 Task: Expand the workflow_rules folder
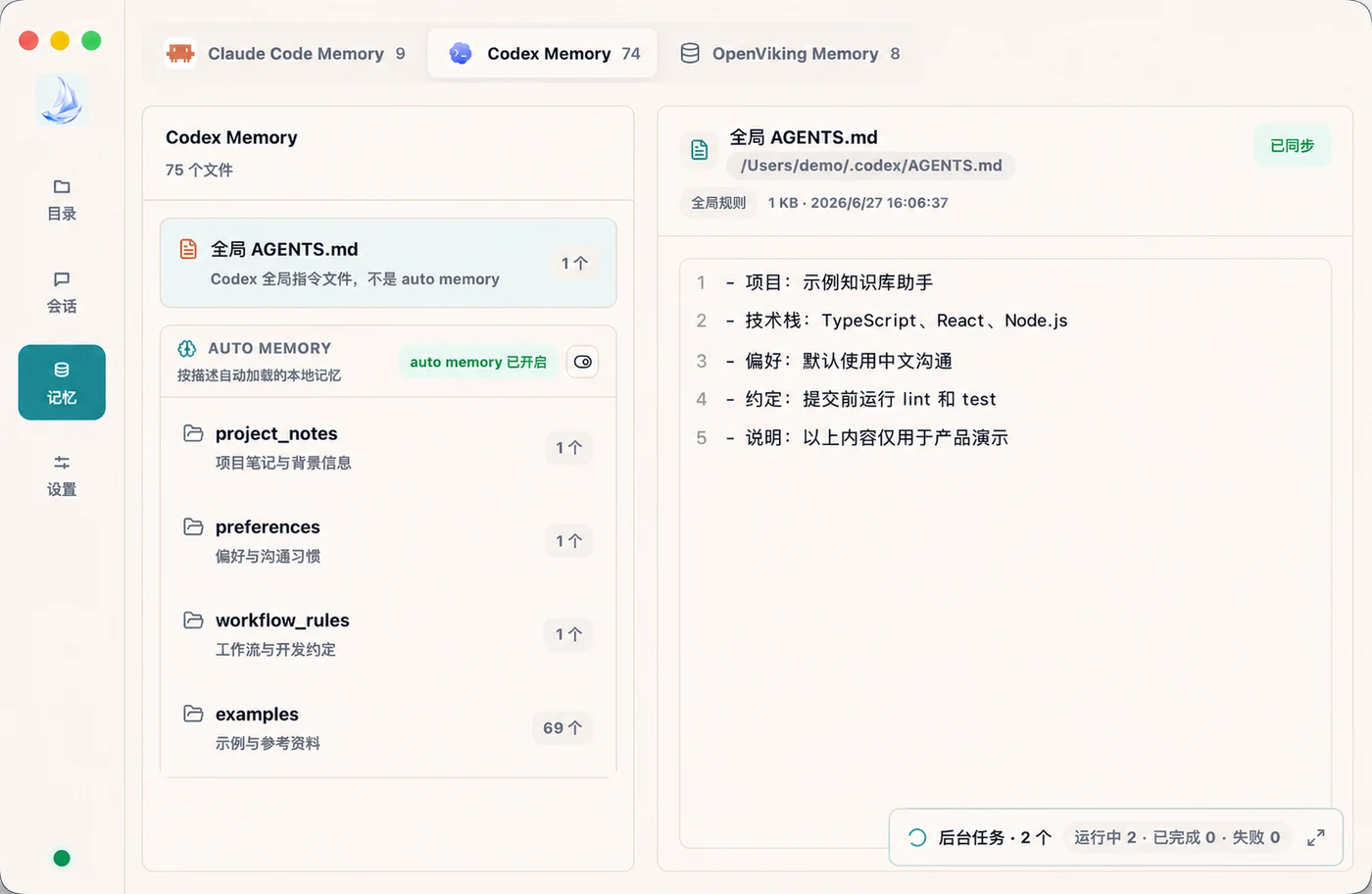[x=388, y=633]
